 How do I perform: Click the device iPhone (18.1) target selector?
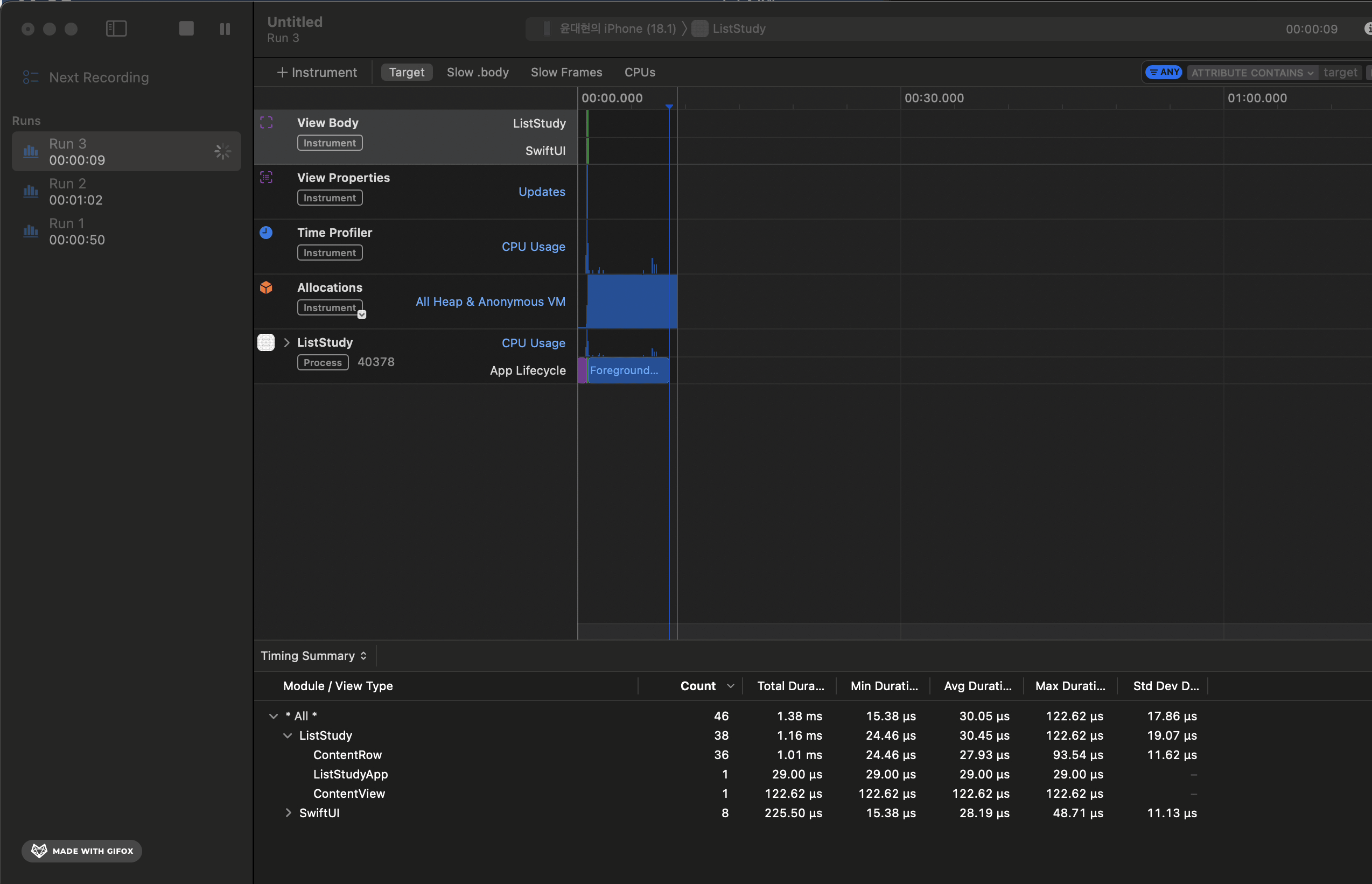(611, 29)
